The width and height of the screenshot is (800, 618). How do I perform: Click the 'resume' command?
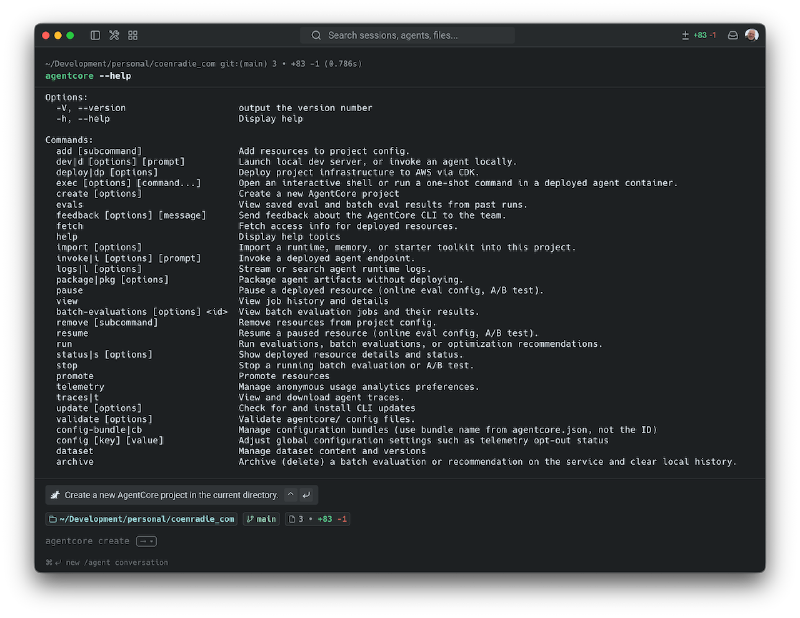click(x=72, y=333)
